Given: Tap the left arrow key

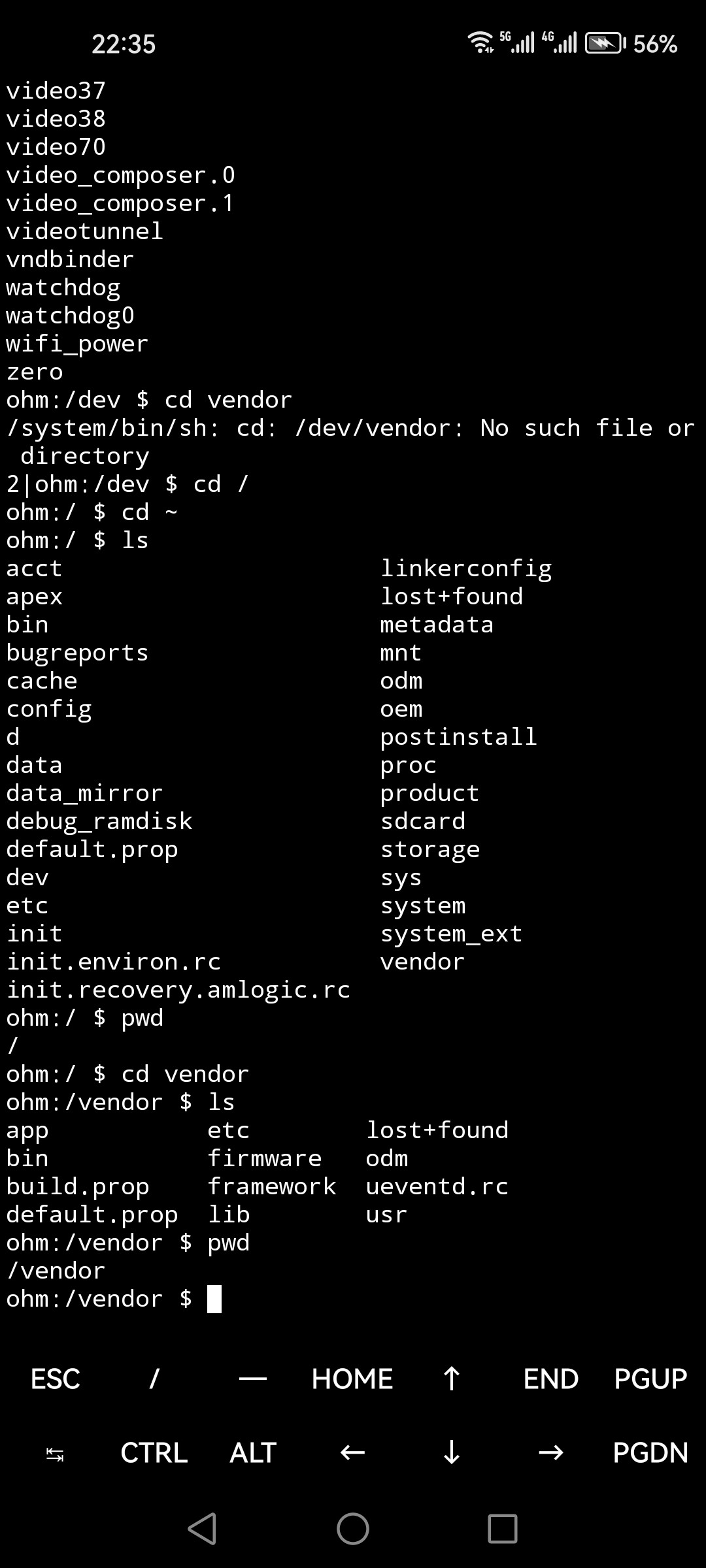Looking at the screenshot, I should [x=352, y=1453].
